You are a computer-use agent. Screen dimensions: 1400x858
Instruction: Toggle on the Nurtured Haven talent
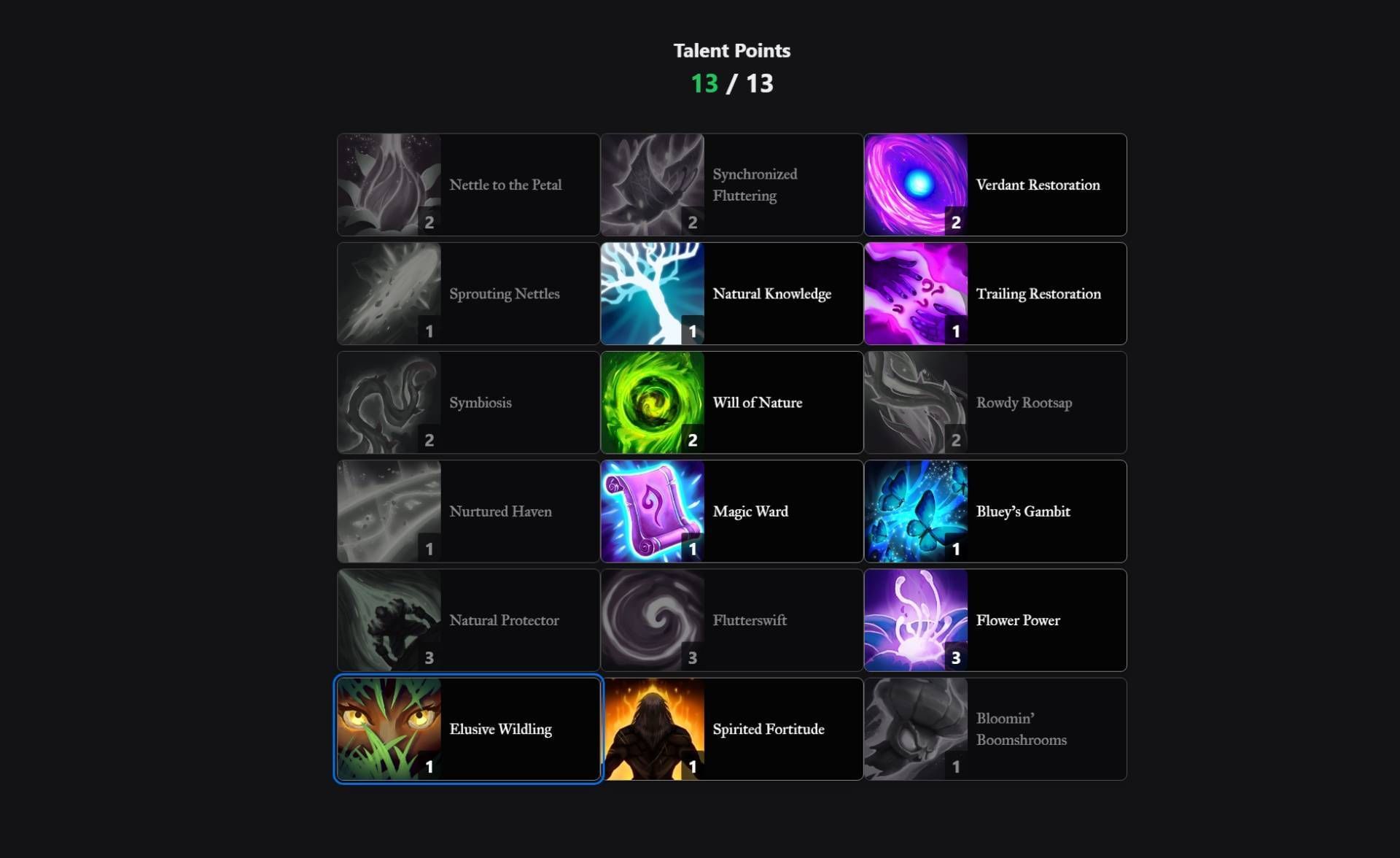point(468,511)
